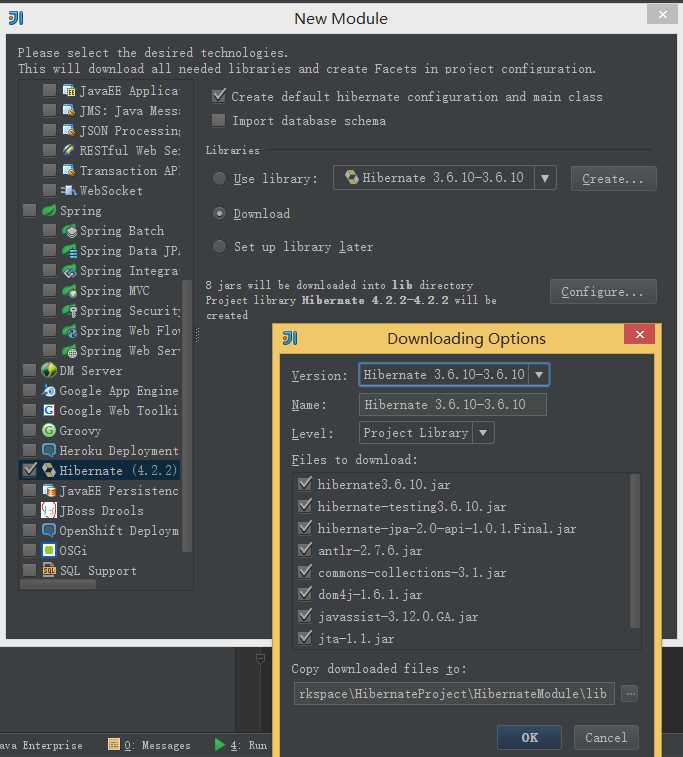This screenshot has height=757, width=683.
Task: Select Set up library later radio button
Action: (220, 246)
